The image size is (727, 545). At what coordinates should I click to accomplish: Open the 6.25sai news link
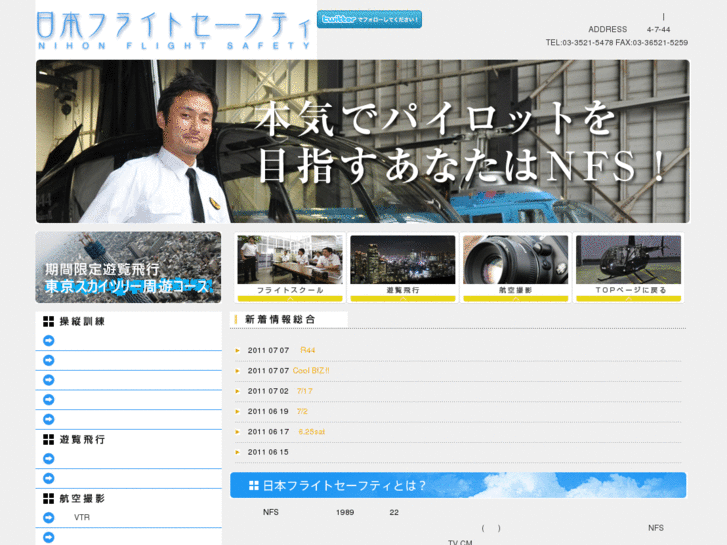coord(312,432)
